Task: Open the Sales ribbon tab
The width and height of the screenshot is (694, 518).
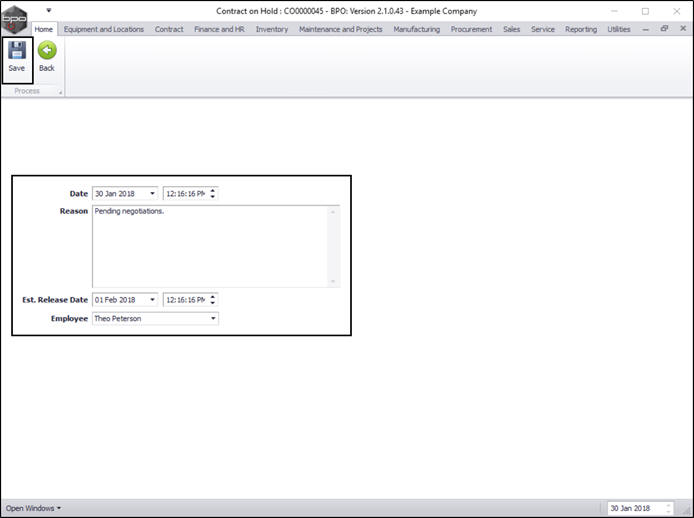Action: 512,29
